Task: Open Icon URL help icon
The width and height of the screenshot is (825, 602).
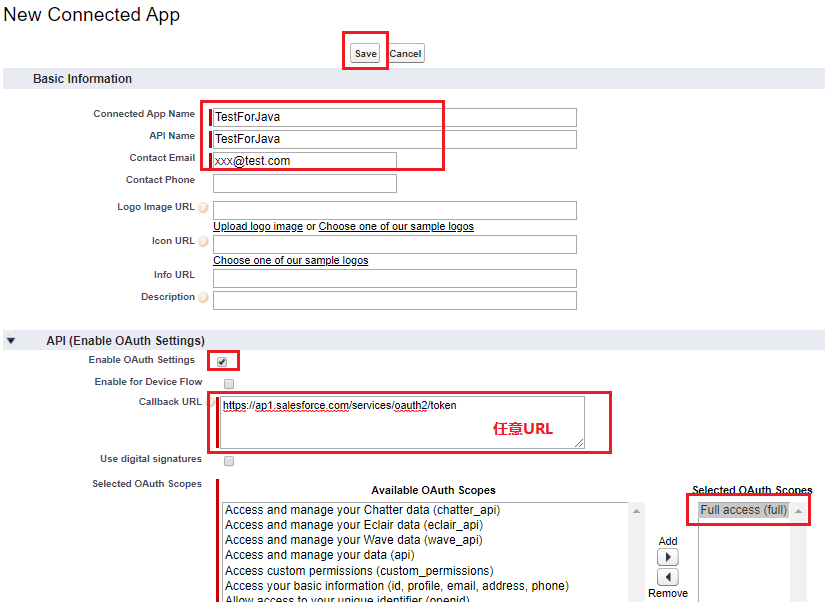Action: [x=203, y=242]
